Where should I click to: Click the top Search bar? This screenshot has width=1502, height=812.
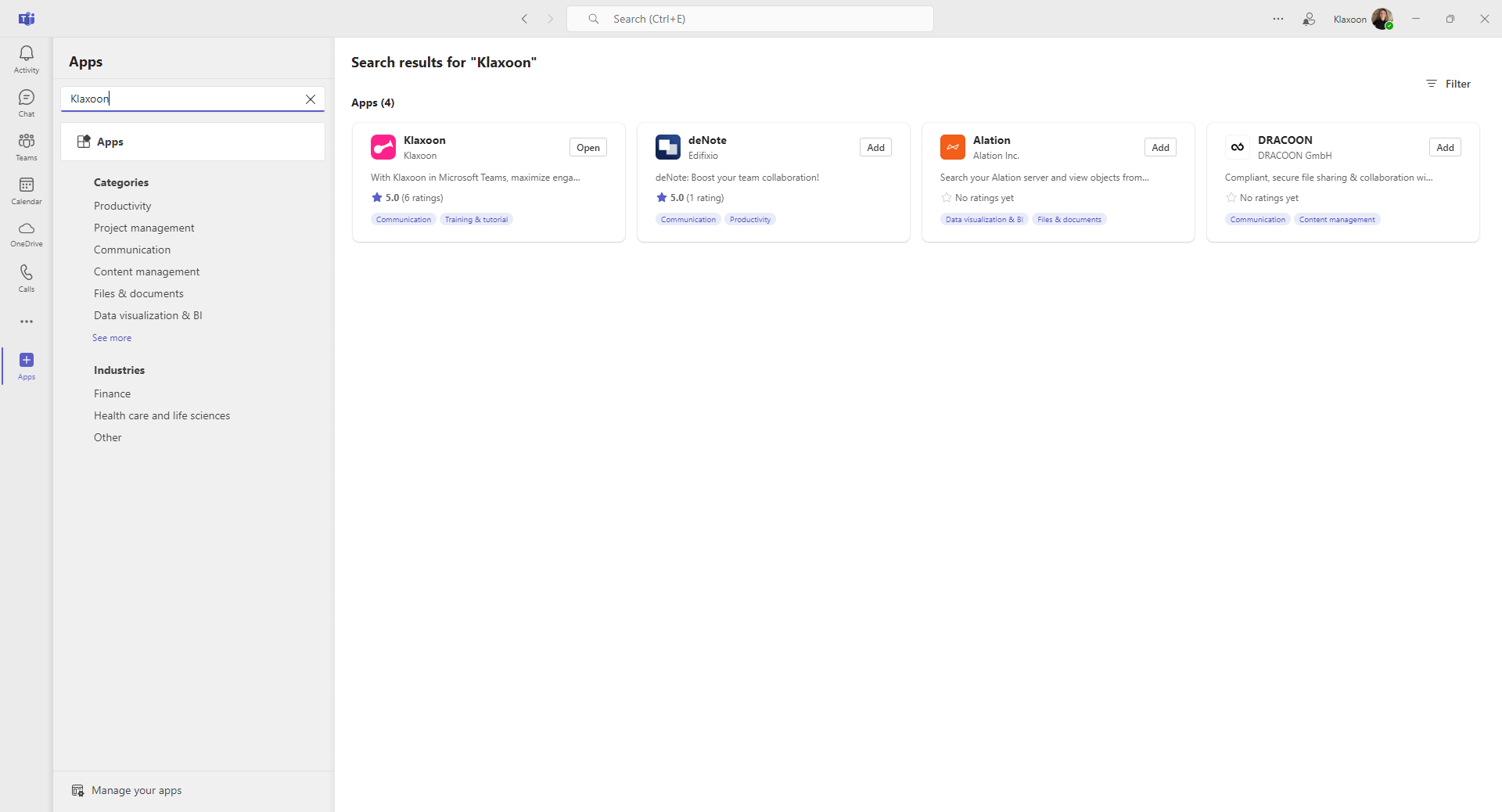(x=749, y=19)
